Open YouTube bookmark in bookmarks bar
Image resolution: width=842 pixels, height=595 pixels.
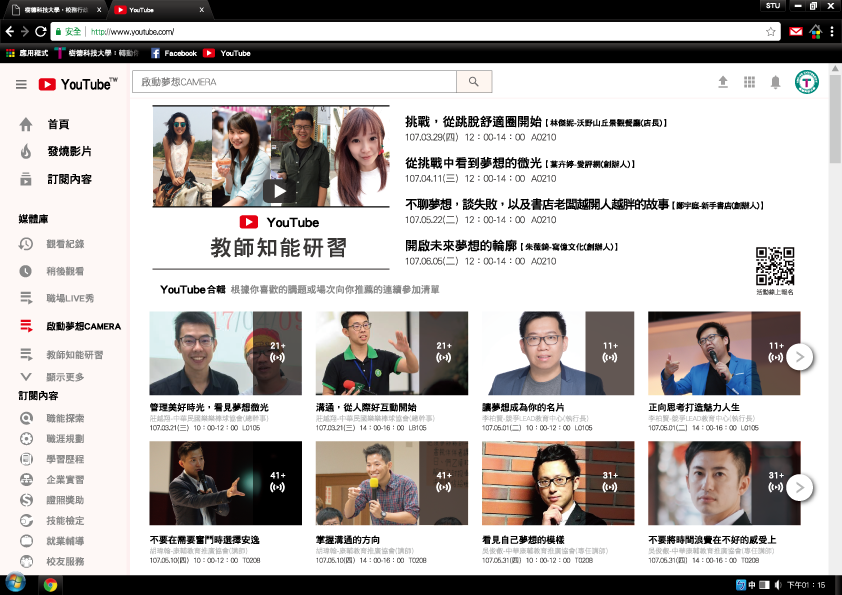pos(227,53)
